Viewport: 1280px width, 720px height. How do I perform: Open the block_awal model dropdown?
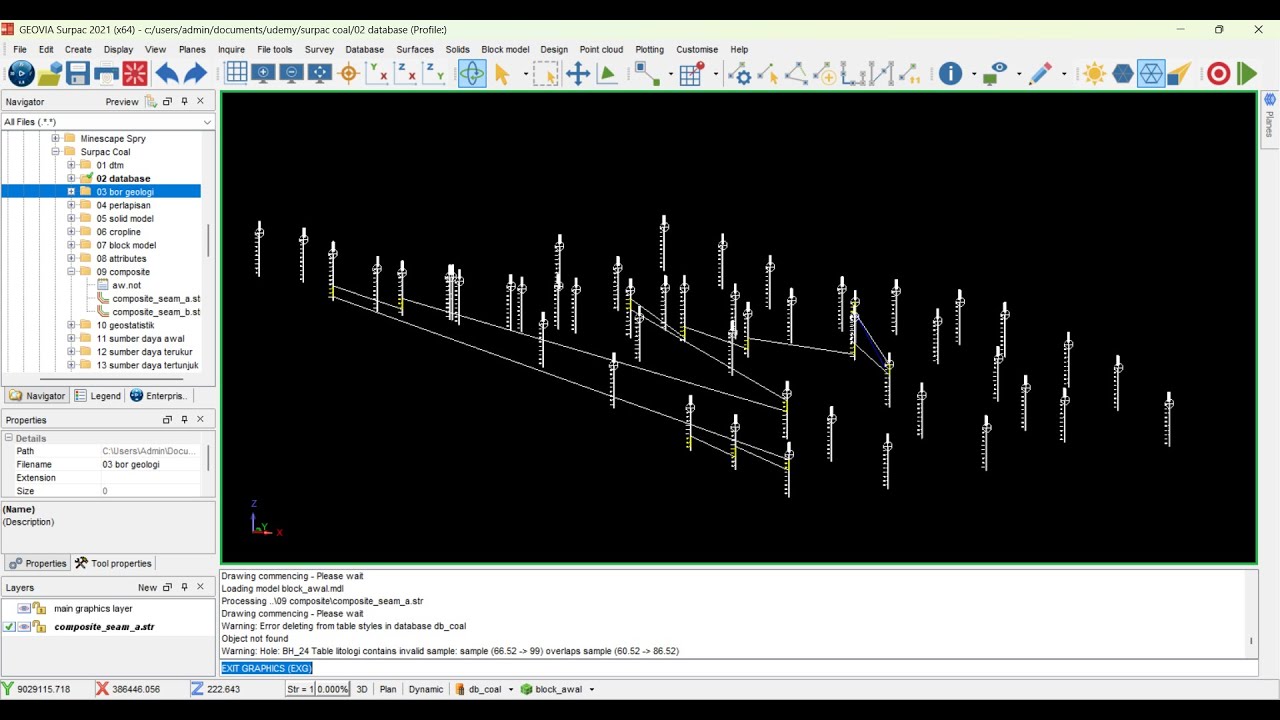tap(591, 689)
